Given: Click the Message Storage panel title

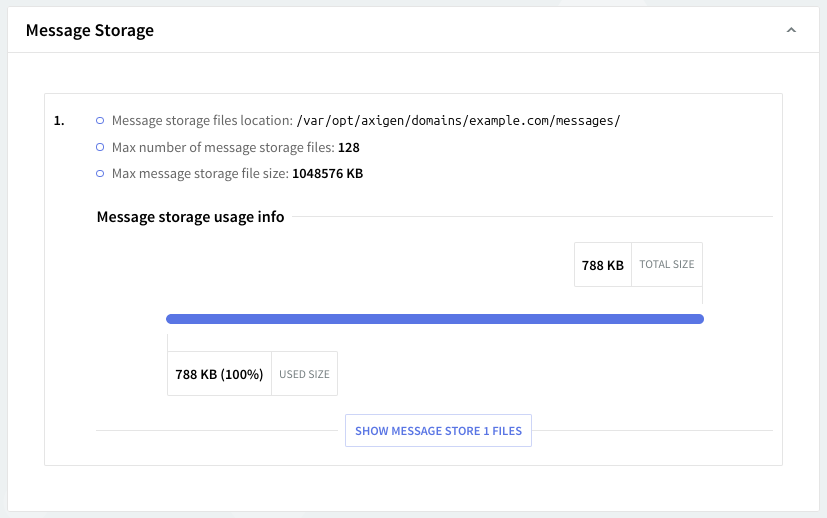Looking at the screenshot, I should [x=90, y=30].
